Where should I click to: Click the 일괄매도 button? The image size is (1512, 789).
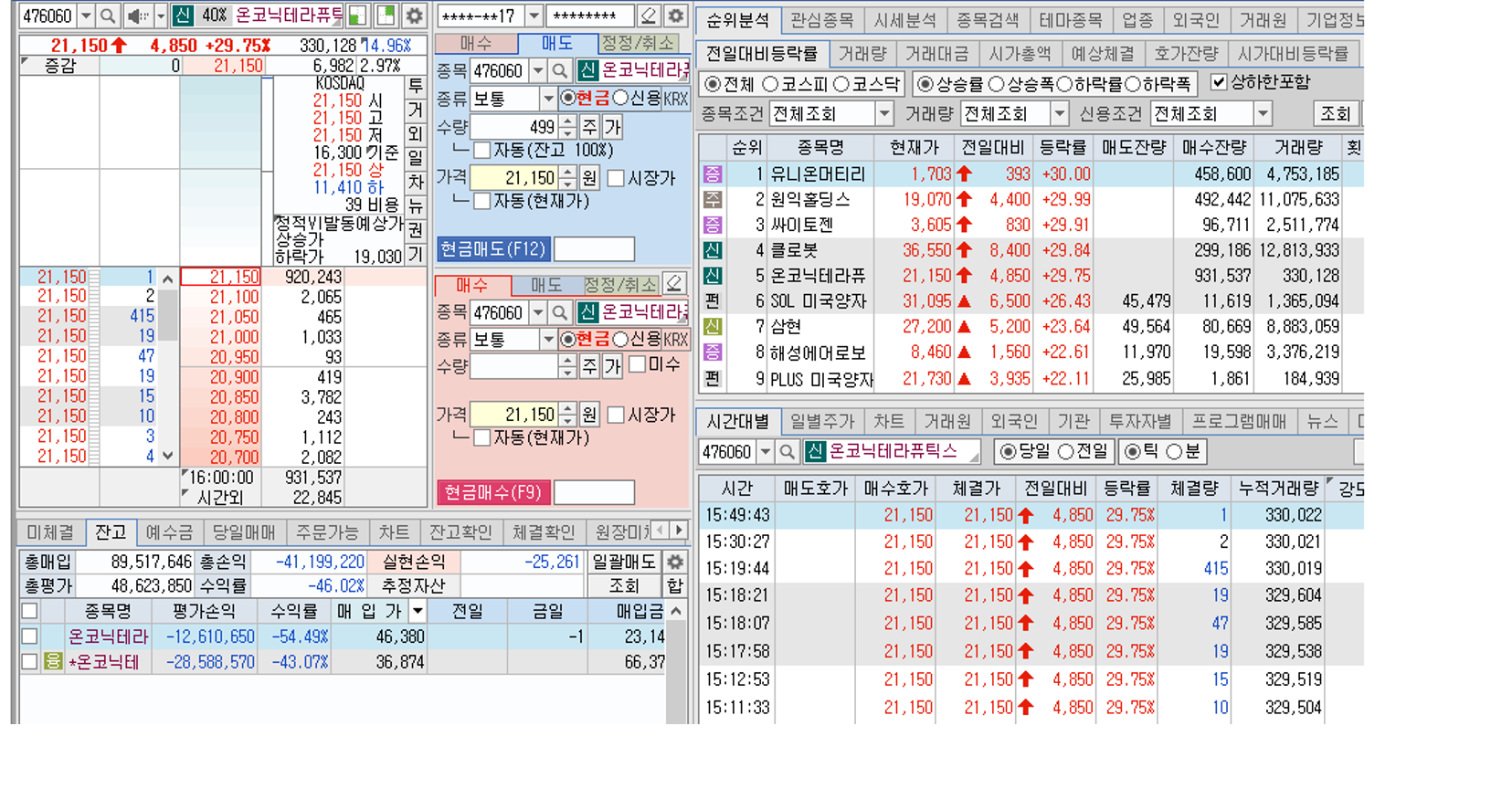point(624,562)
